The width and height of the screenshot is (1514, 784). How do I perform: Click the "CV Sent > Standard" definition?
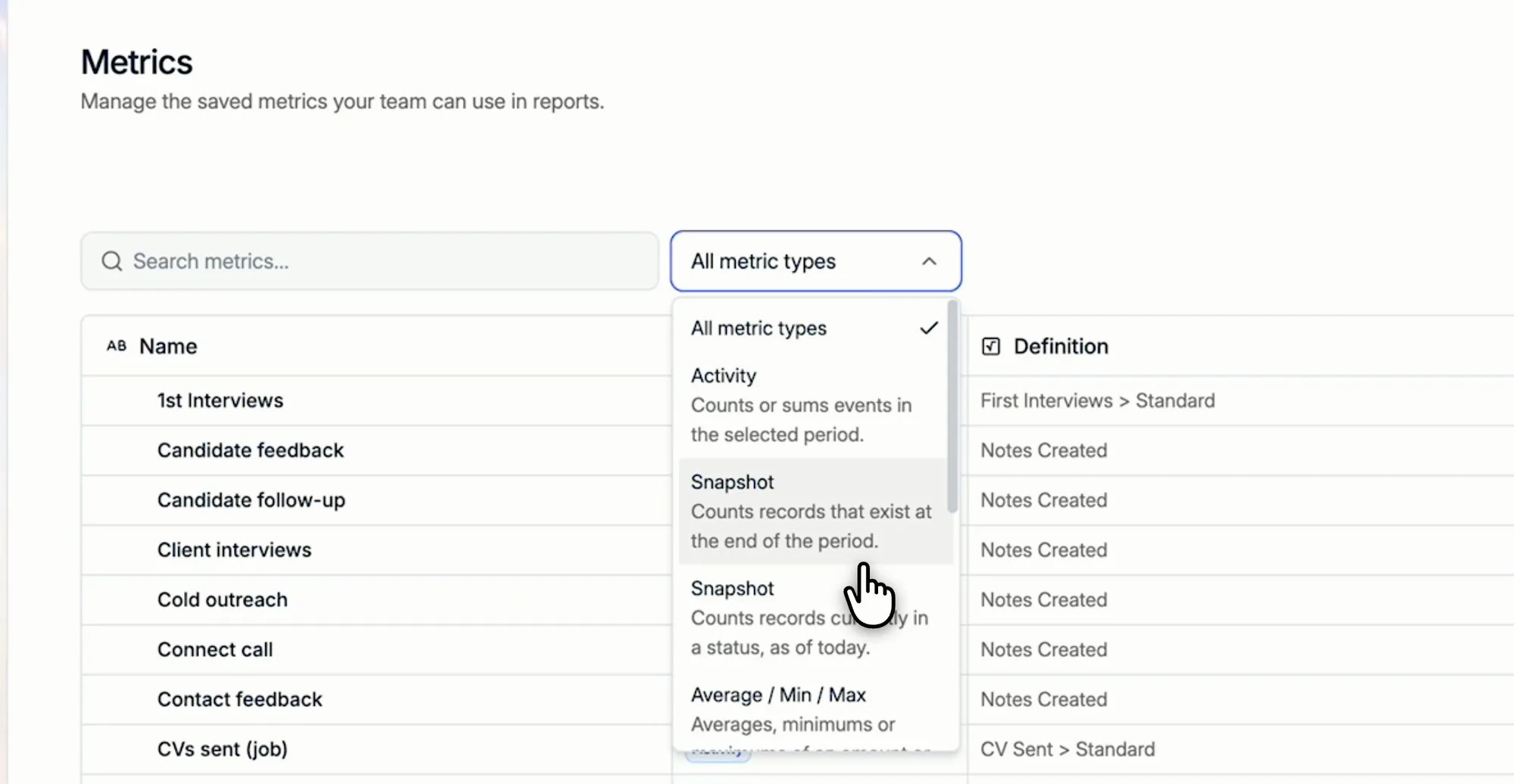1068,749
